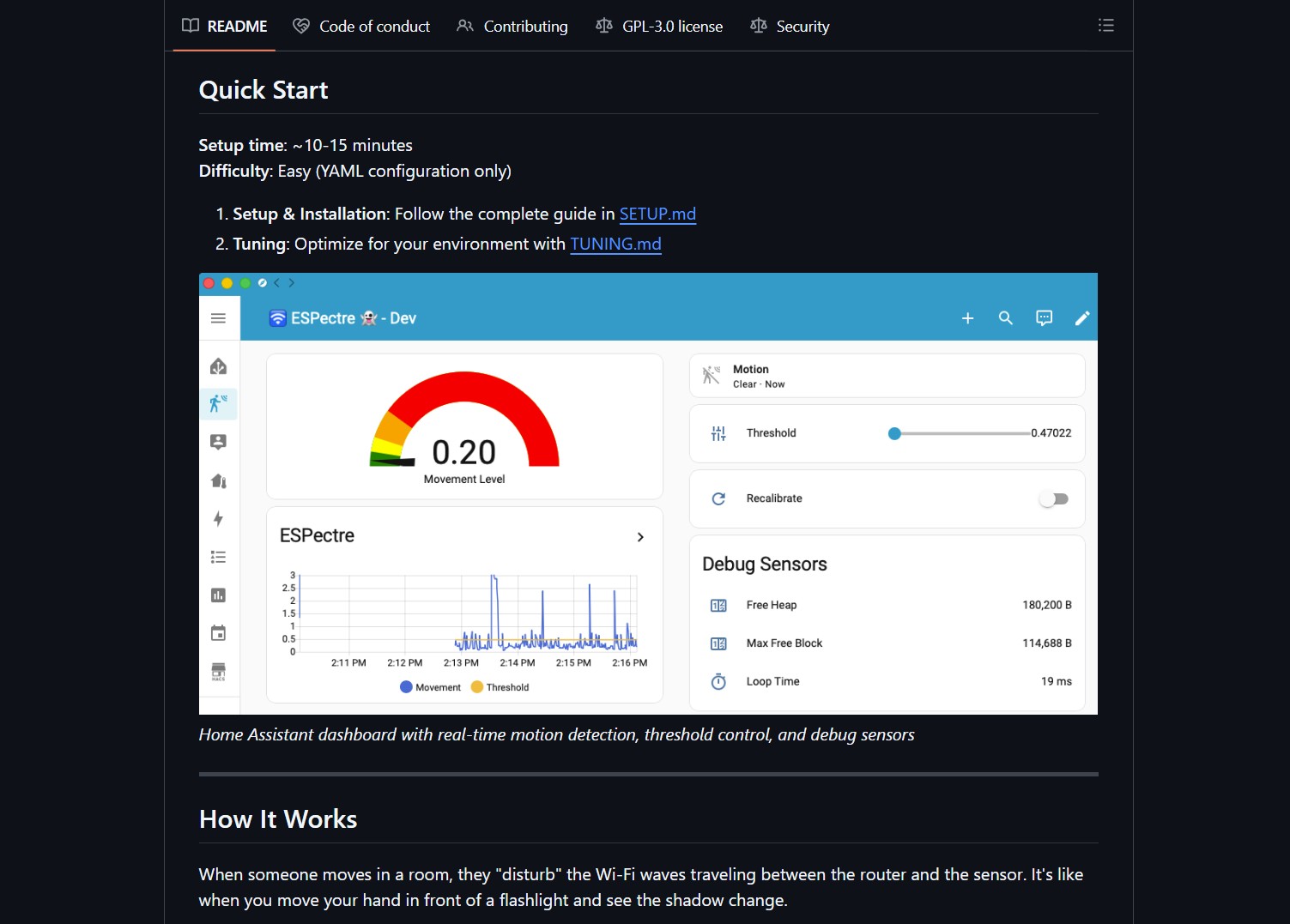Click the plus icon in ESPectre header
The height and width of the screenshot is (924, 1290).
pos(967,318)
